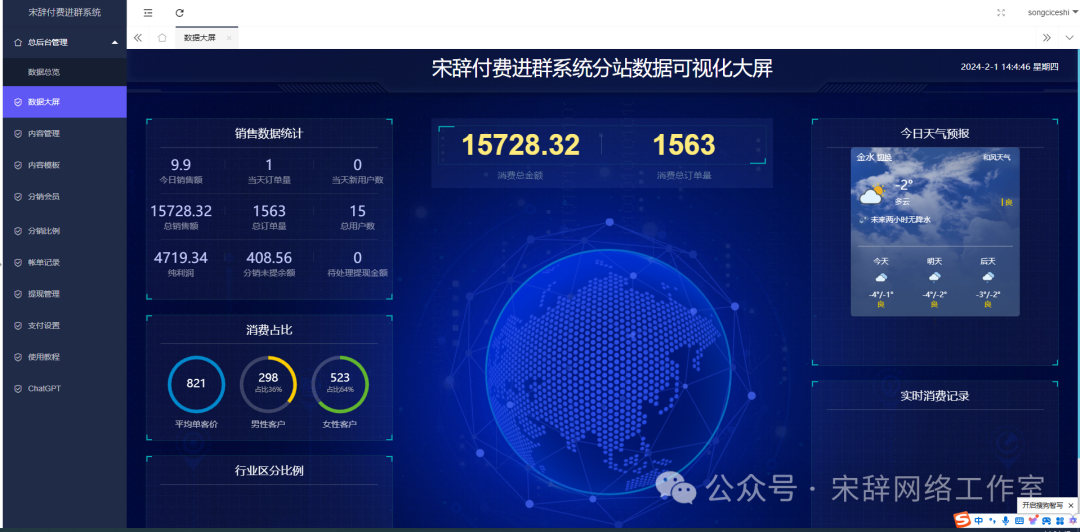Open the Sogou soft keyboard icon
Screen dimensions: 1080x532
tap(1019, 520)
